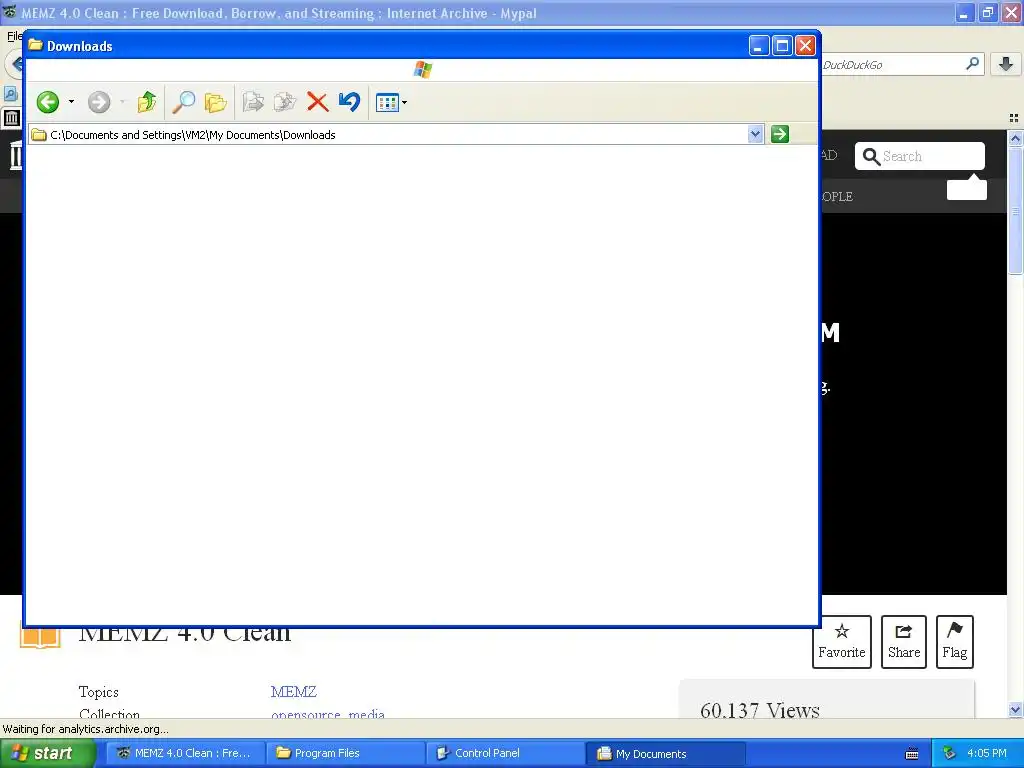This screenshot has height=768, width=1024.
Task: Open the Views button in toolbar
Action: (387, 103)
